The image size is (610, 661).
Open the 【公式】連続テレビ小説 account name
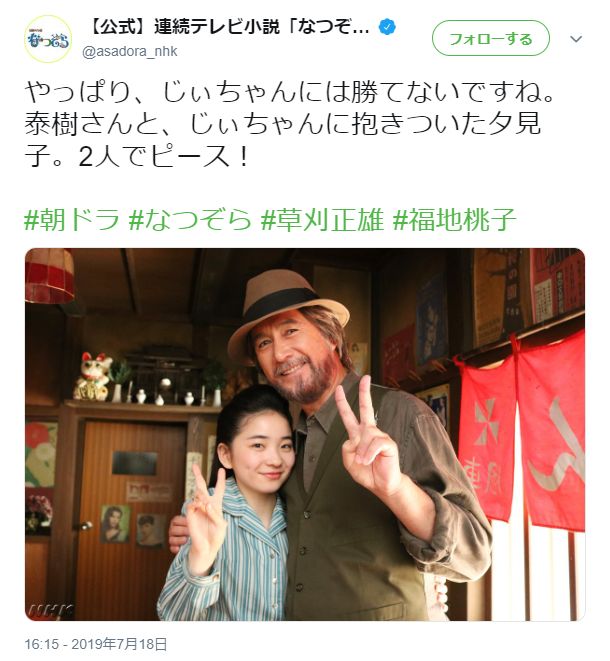point(229,28)
